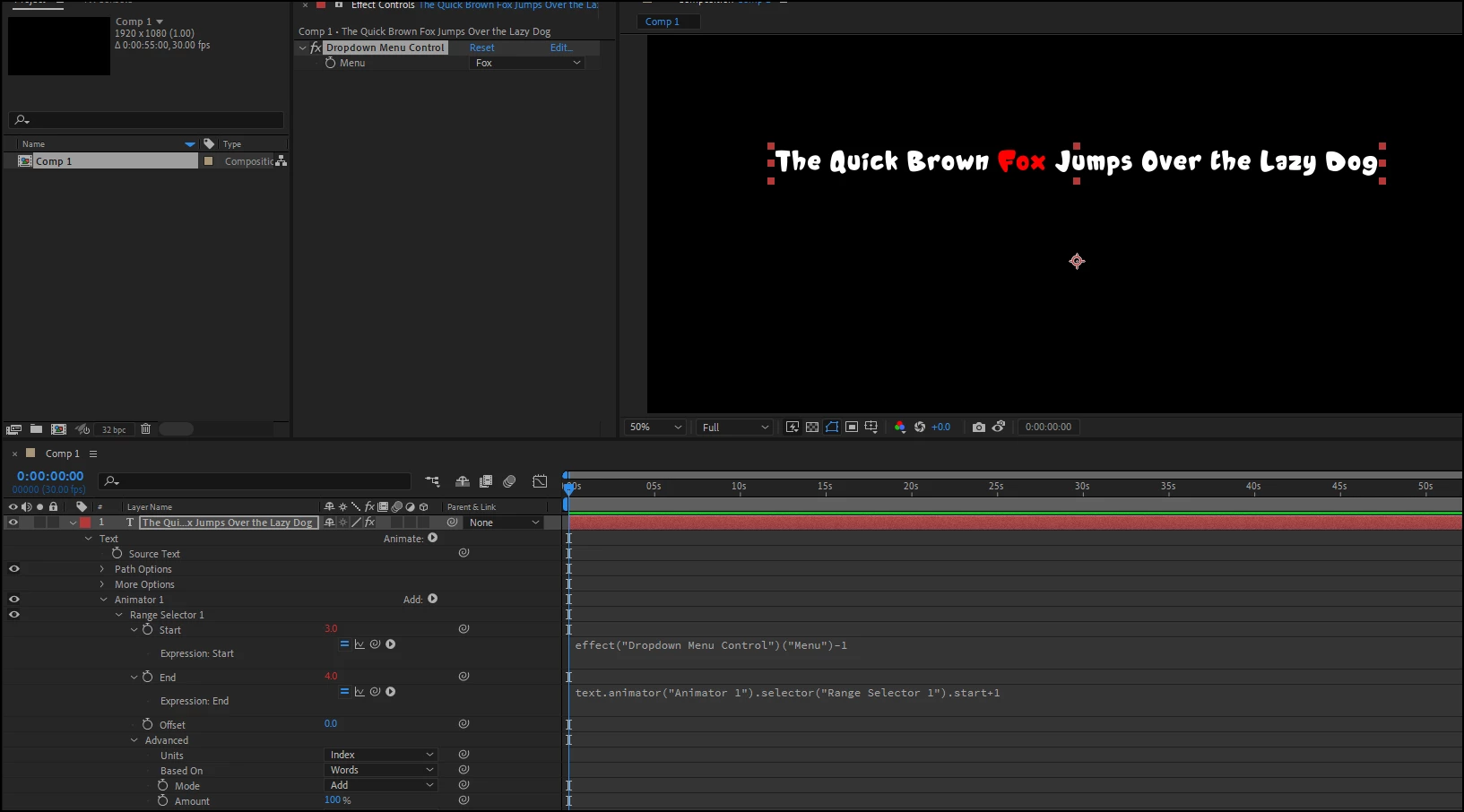Toggle the Hide Shy Layers switch in timeline
The width and height of the screenshot is (1464, 812).
(463, 481)
